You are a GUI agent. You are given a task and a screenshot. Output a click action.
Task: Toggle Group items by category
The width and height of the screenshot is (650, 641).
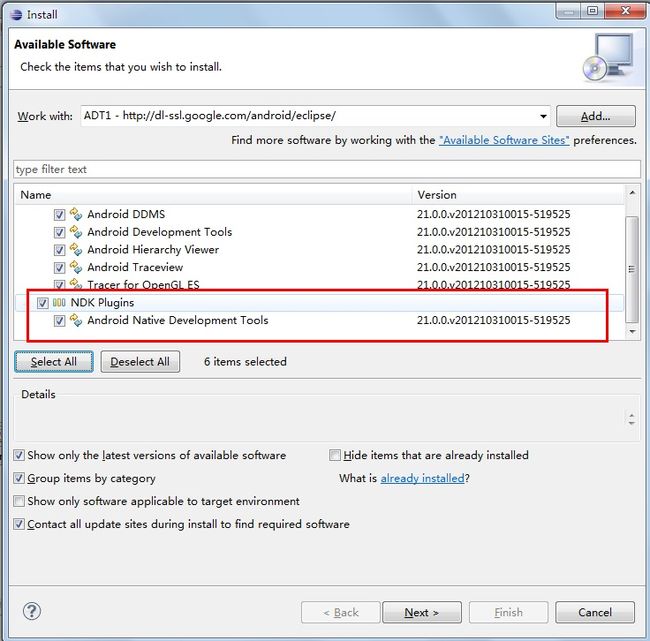(x=19, y=478)
